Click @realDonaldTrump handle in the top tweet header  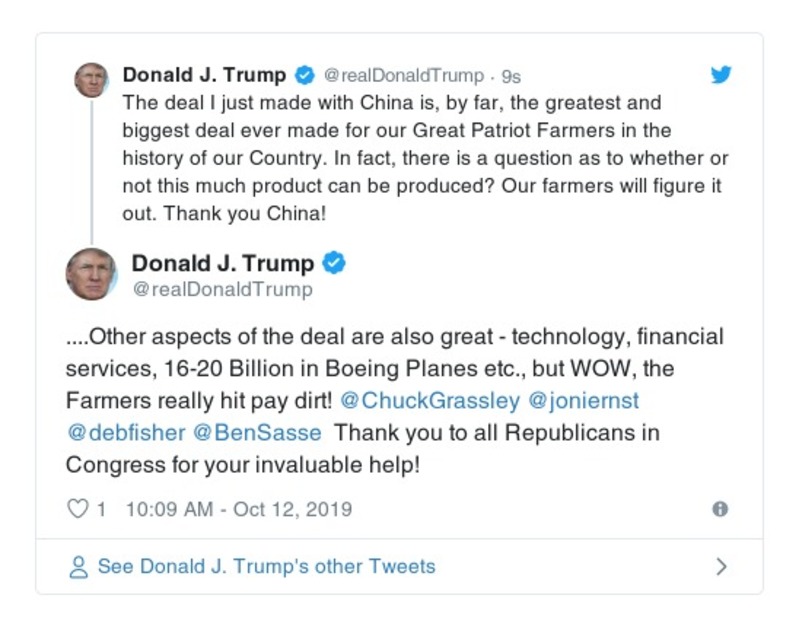pyautogui.click(x=403, y=76)
